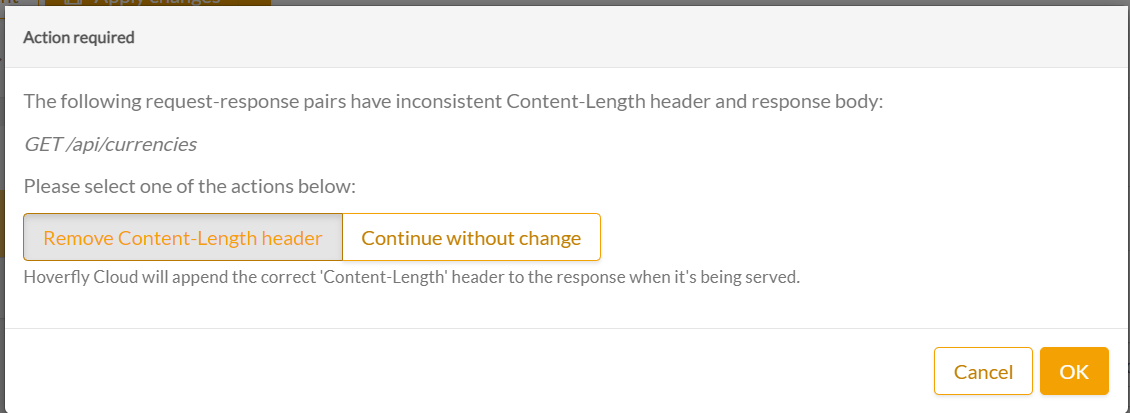Cancel the Action required dialog
This screenshot has width=1130, height=413.
click(x=983, y=372)
